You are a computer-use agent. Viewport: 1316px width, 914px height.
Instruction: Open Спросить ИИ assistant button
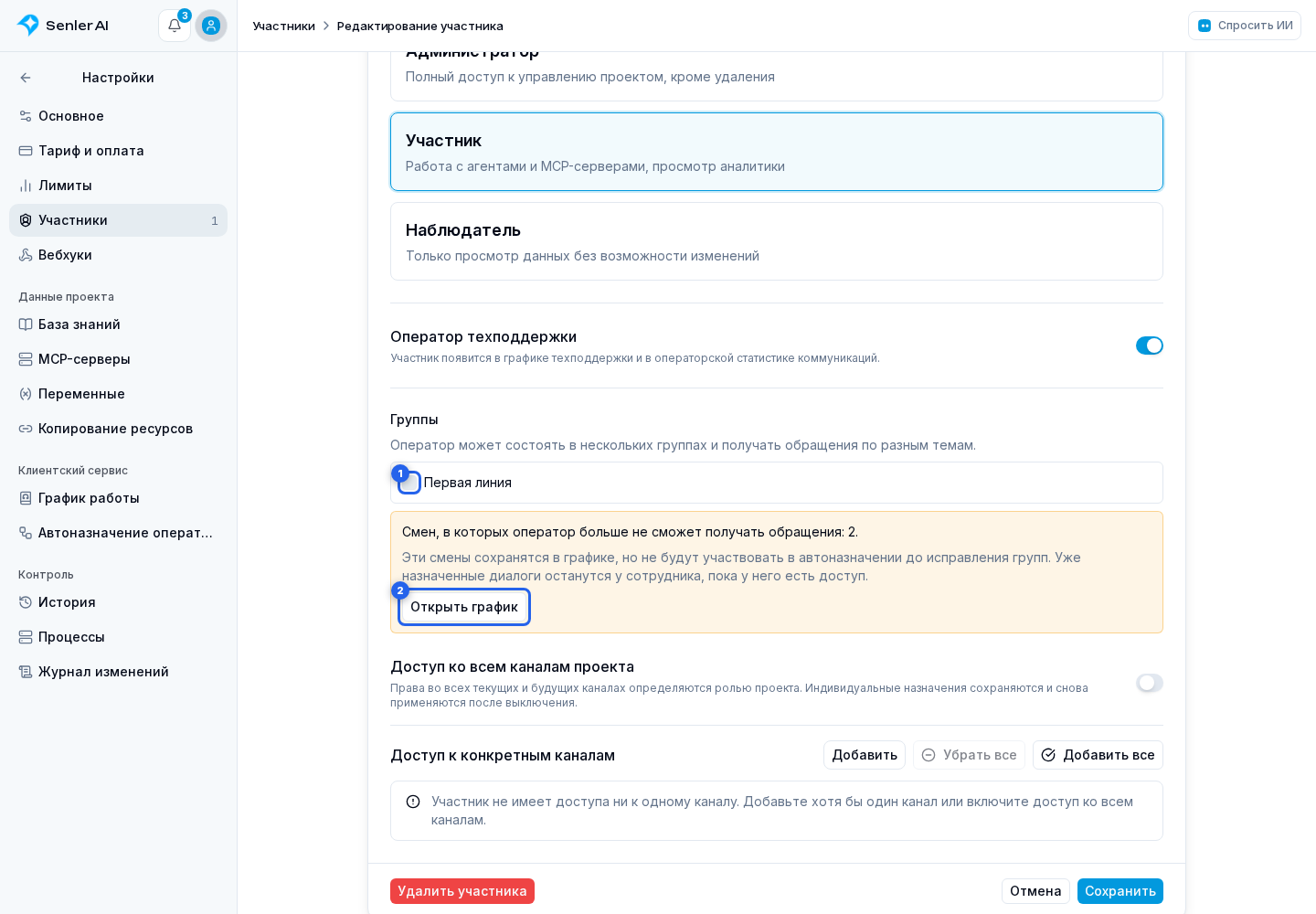pos(1245,26)
